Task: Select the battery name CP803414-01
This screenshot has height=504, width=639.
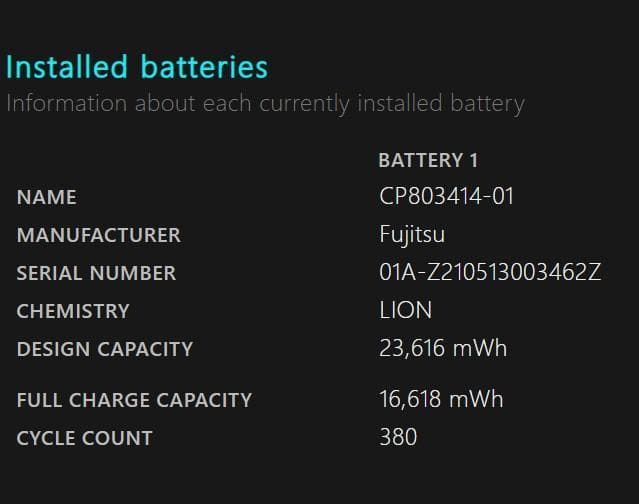Action: point(446,196)
